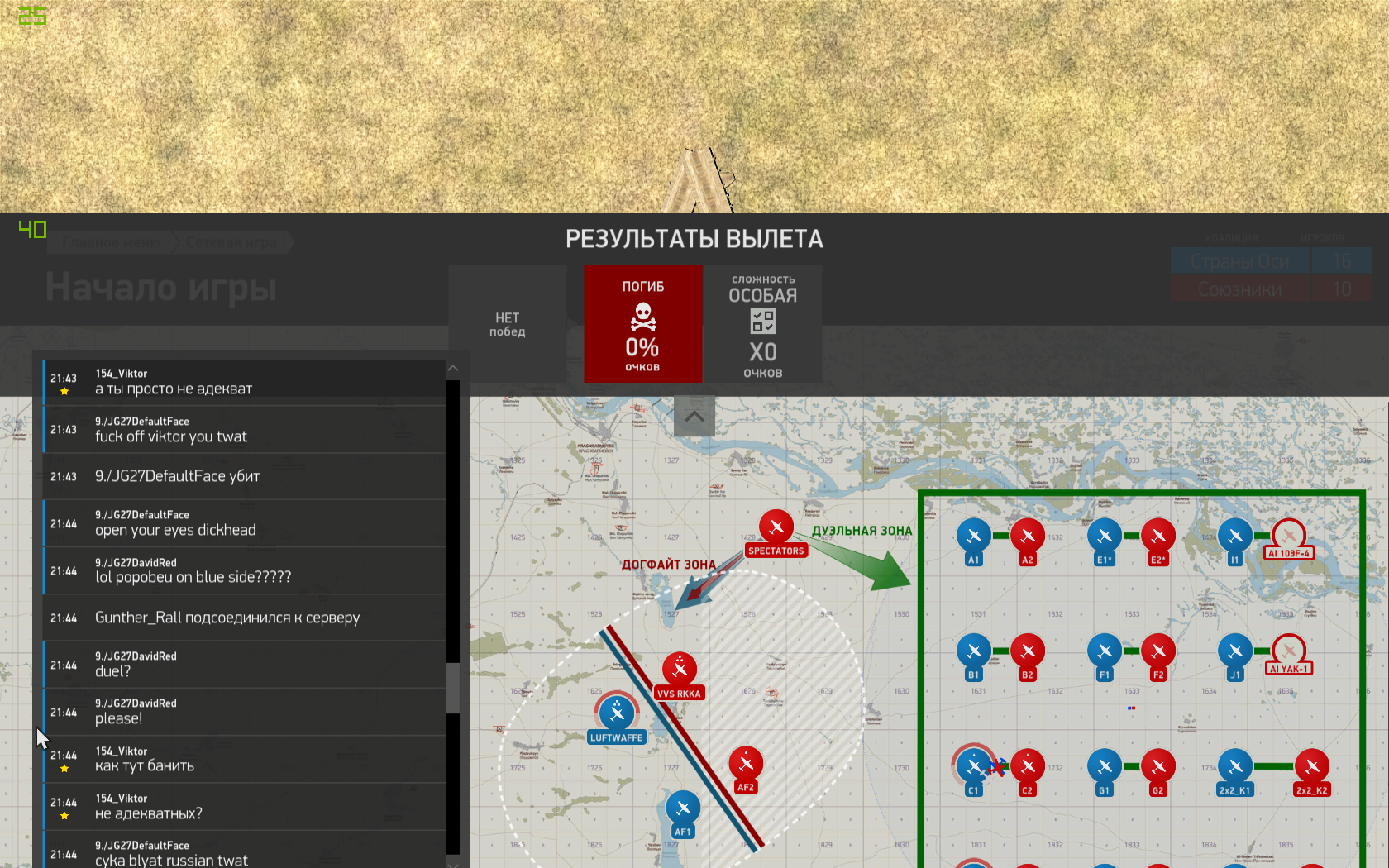Select the AI YAK-1 opponent marker
The image size is (1389, 868).
tap(1289, 651)
